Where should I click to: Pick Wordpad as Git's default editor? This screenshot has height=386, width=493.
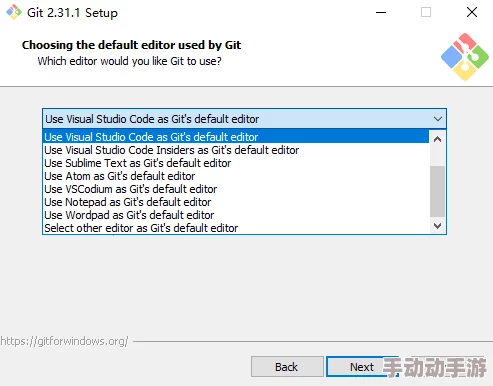[236, 215]
